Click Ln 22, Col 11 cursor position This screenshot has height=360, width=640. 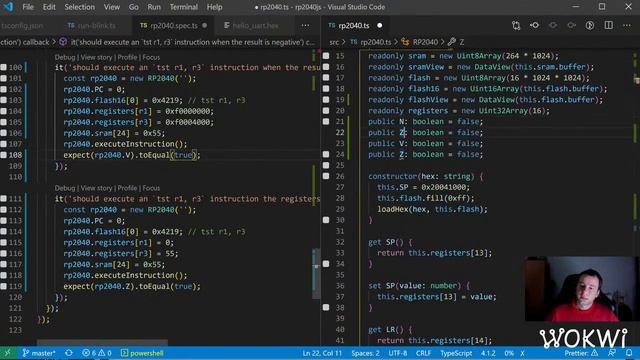pyautogui.click(x=322, y=353)
